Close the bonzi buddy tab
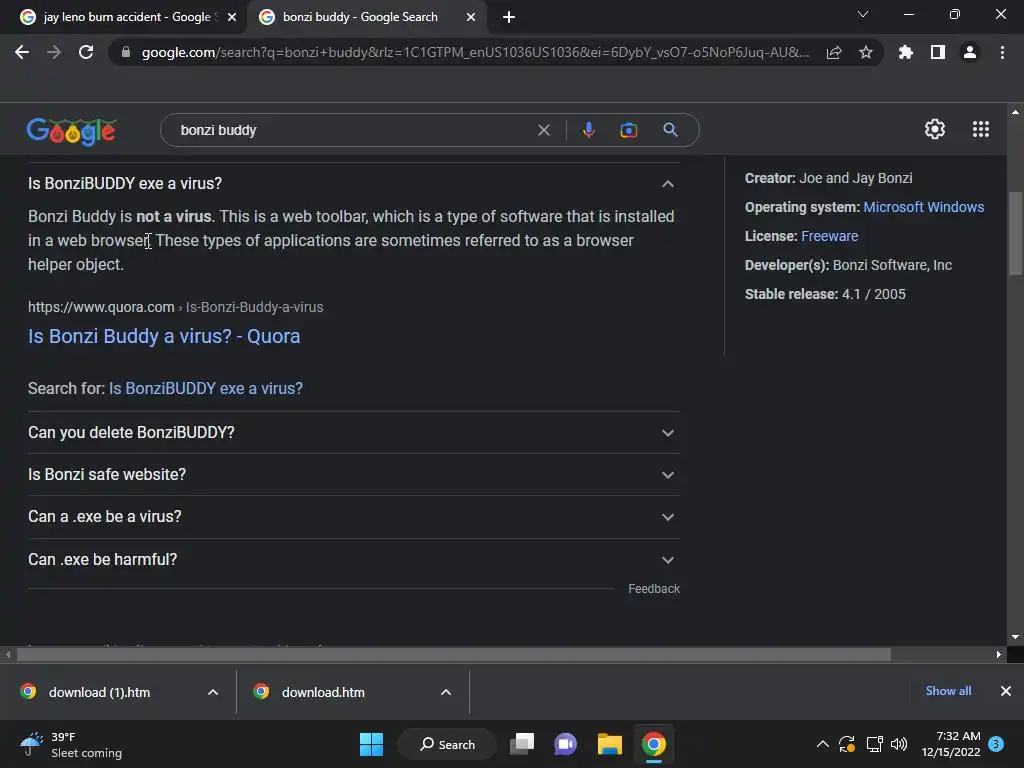The height and width of the screenshot is (768, 1024). click(x=471, y=17)
